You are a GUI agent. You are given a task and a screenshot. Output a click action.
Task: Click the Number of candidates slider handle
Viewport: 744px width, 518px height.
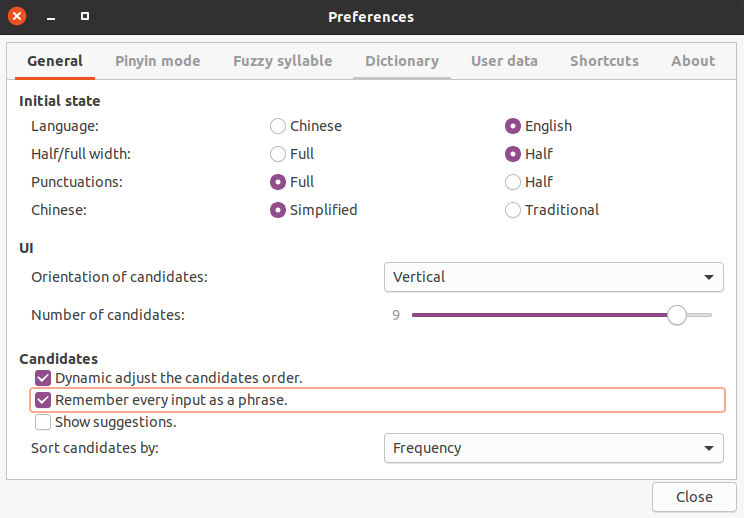(677, 315)
